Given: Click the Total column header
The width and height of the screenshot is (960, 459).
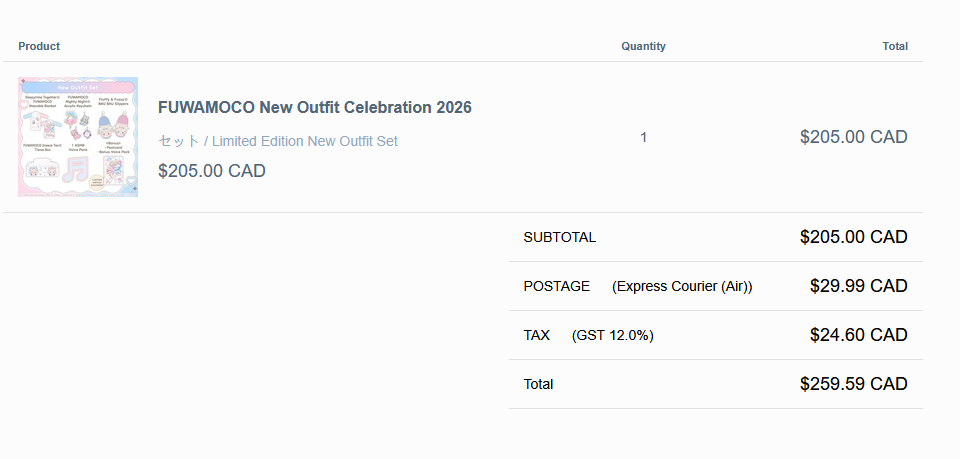Looking at the screenshot, I should pos(895,46).
